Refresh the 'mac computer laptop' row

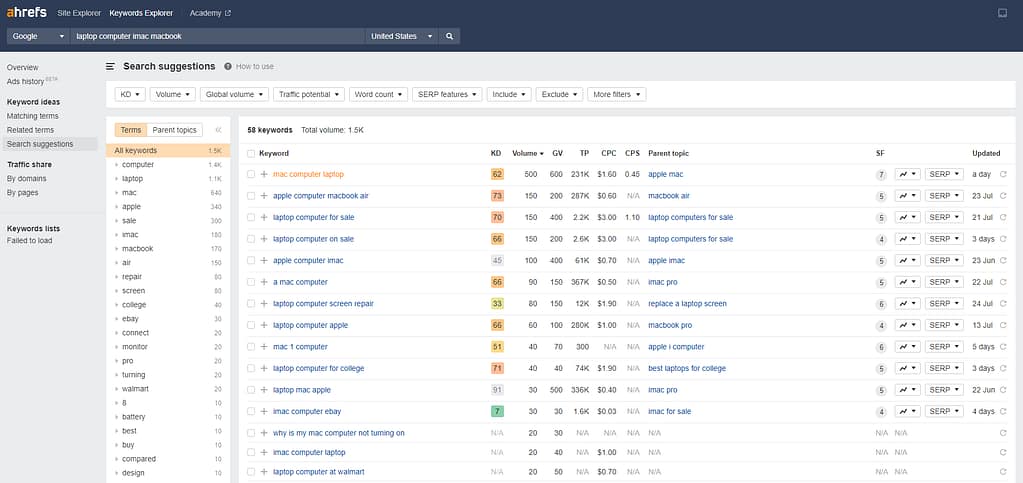tap(1003, 174)
